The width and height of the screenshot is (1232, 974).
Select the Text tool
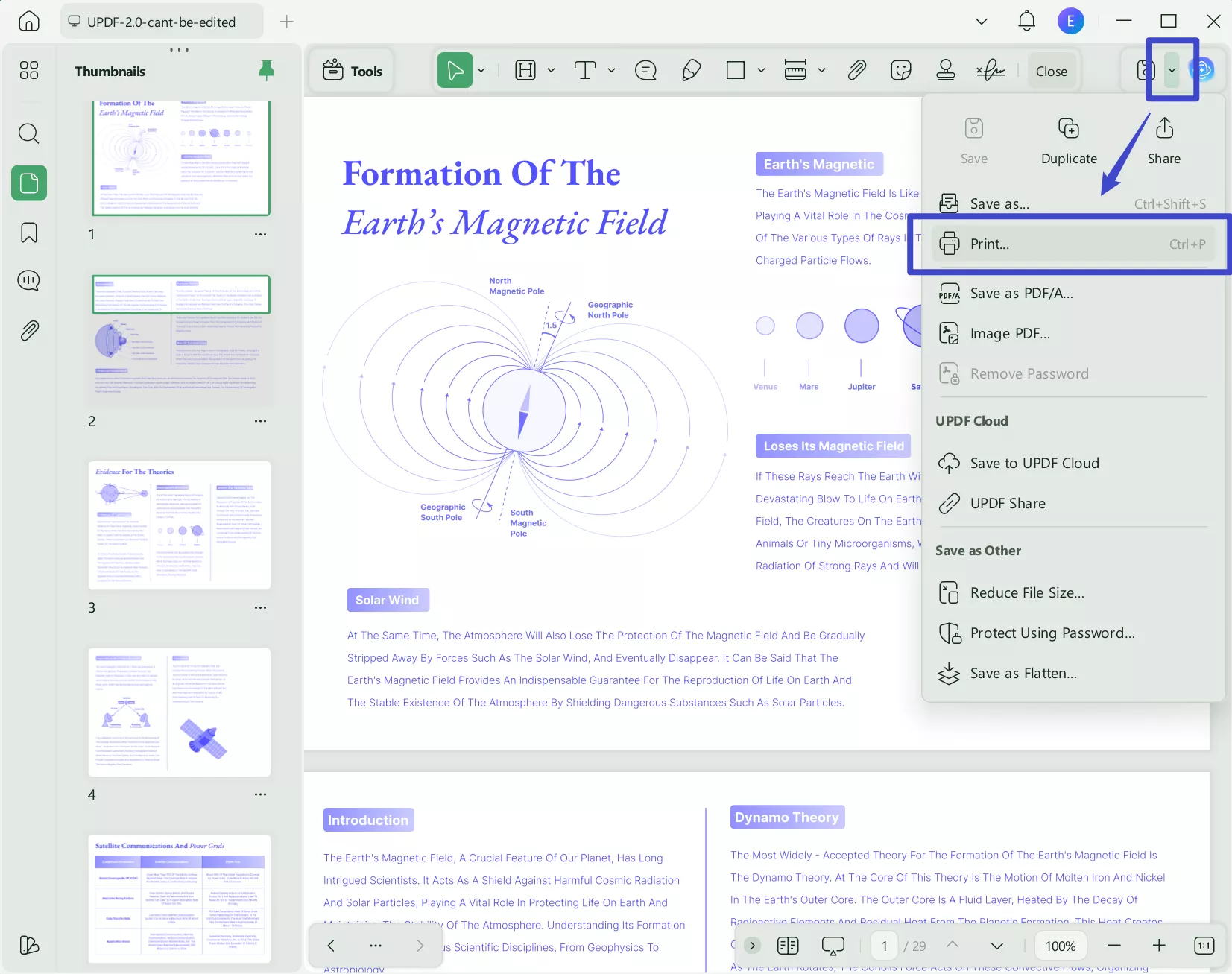585,70
